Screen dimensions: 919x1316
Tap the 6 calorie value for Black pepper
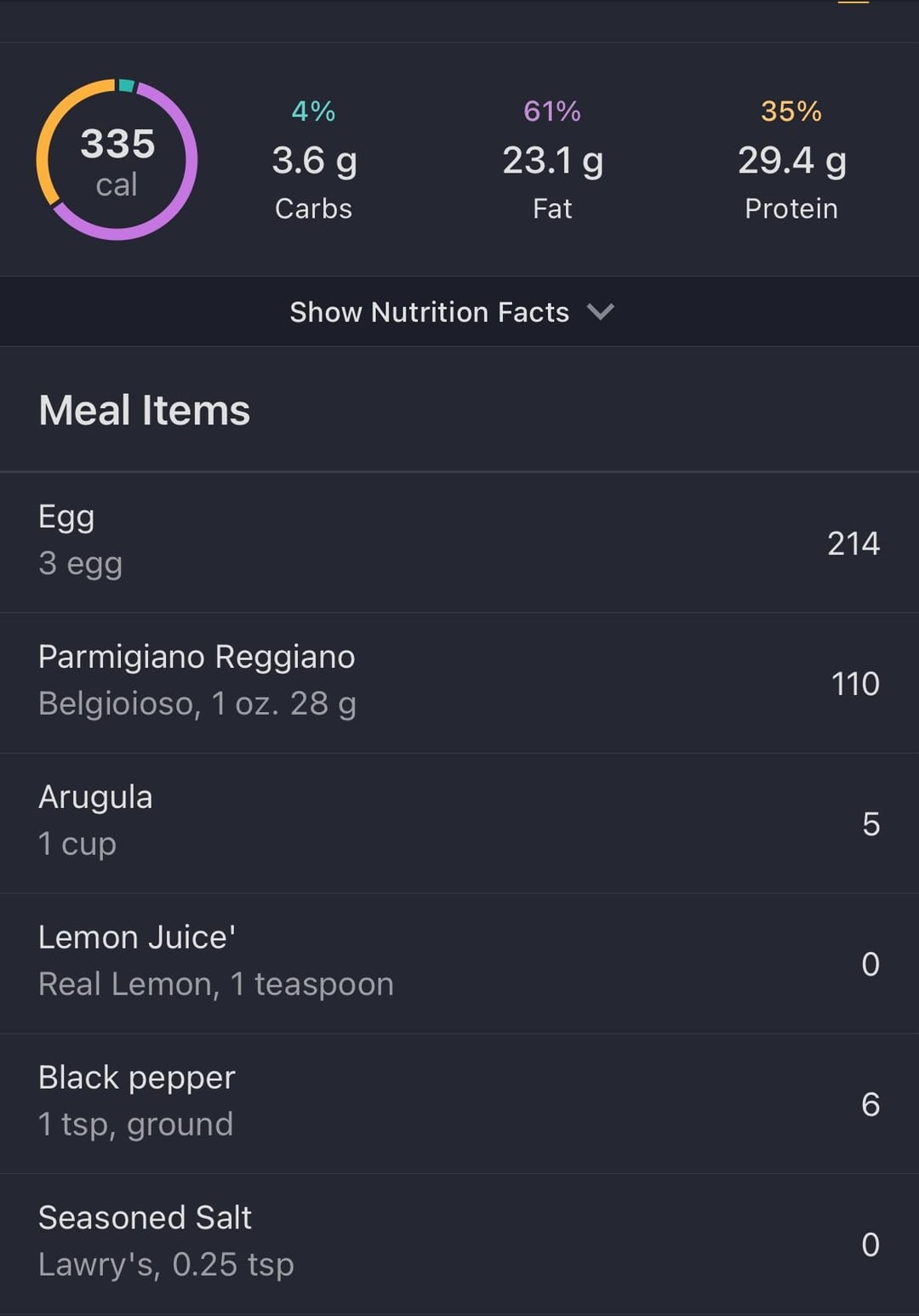pos(870,1105)
